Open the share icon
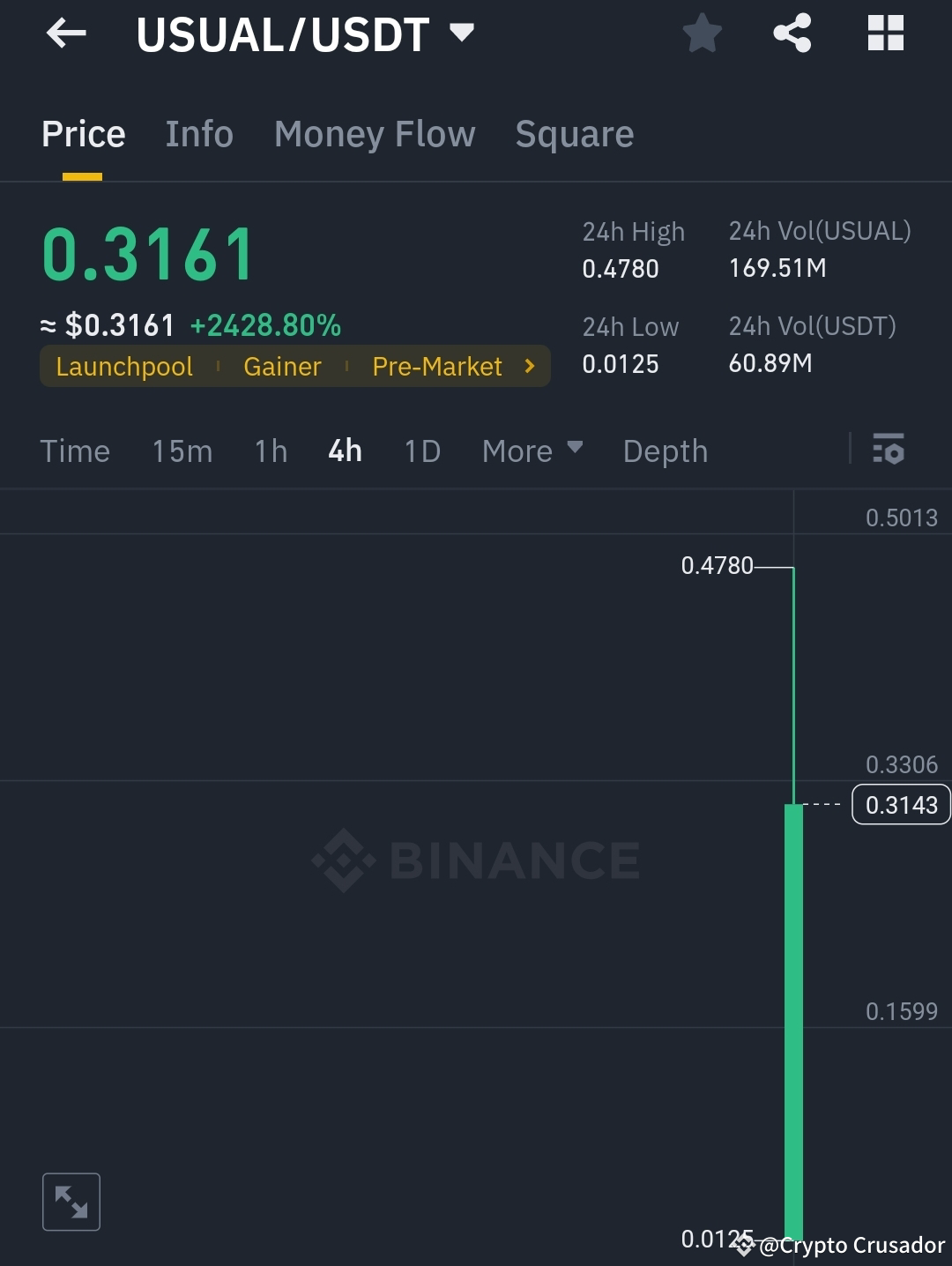Viewport: 952px width, 1266px height. tap(792, 34)
